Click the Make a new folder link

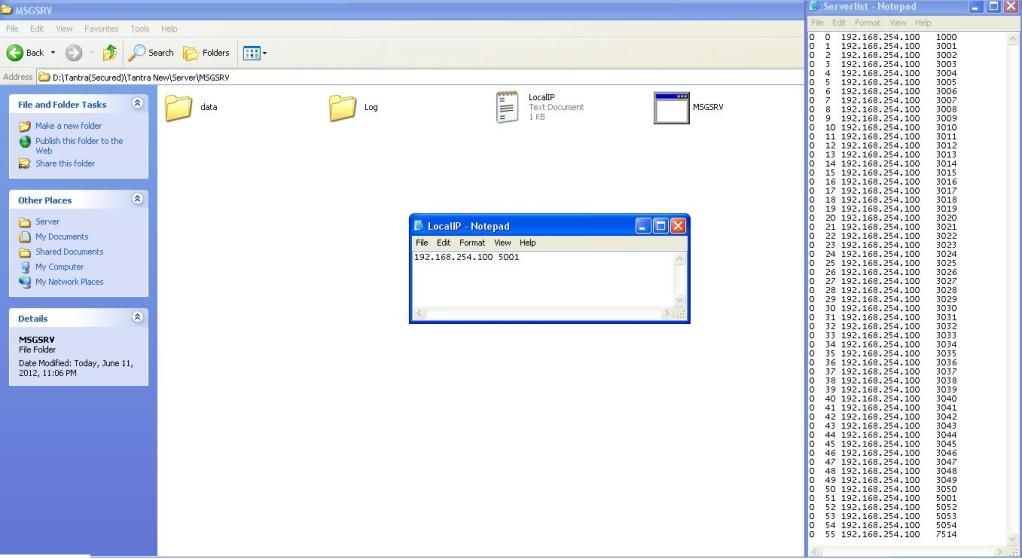click(x=68, y=126)
